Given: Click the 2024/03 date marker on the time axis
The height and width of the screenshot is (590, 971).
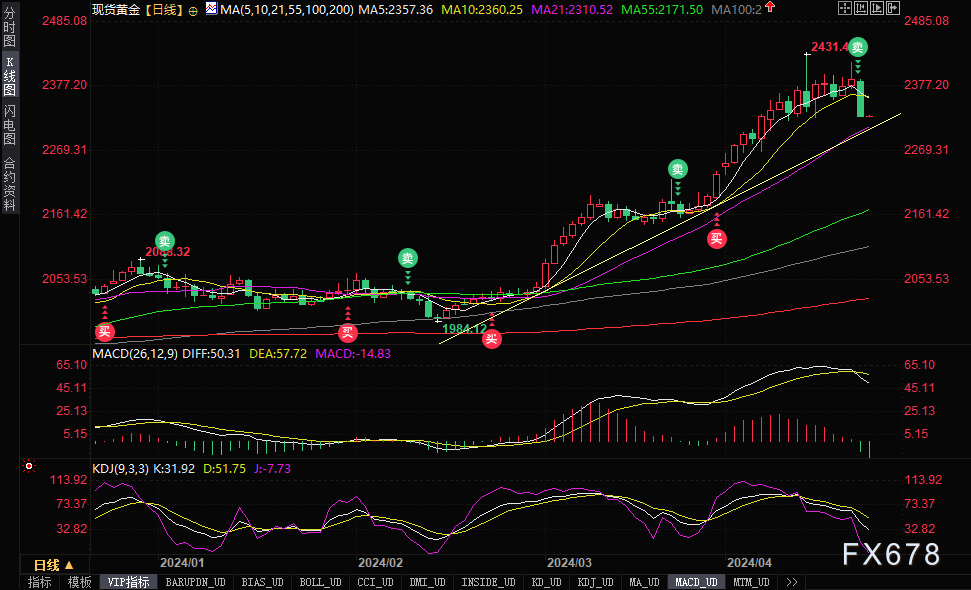Looking at the screenshot, I should coord(569,564).
